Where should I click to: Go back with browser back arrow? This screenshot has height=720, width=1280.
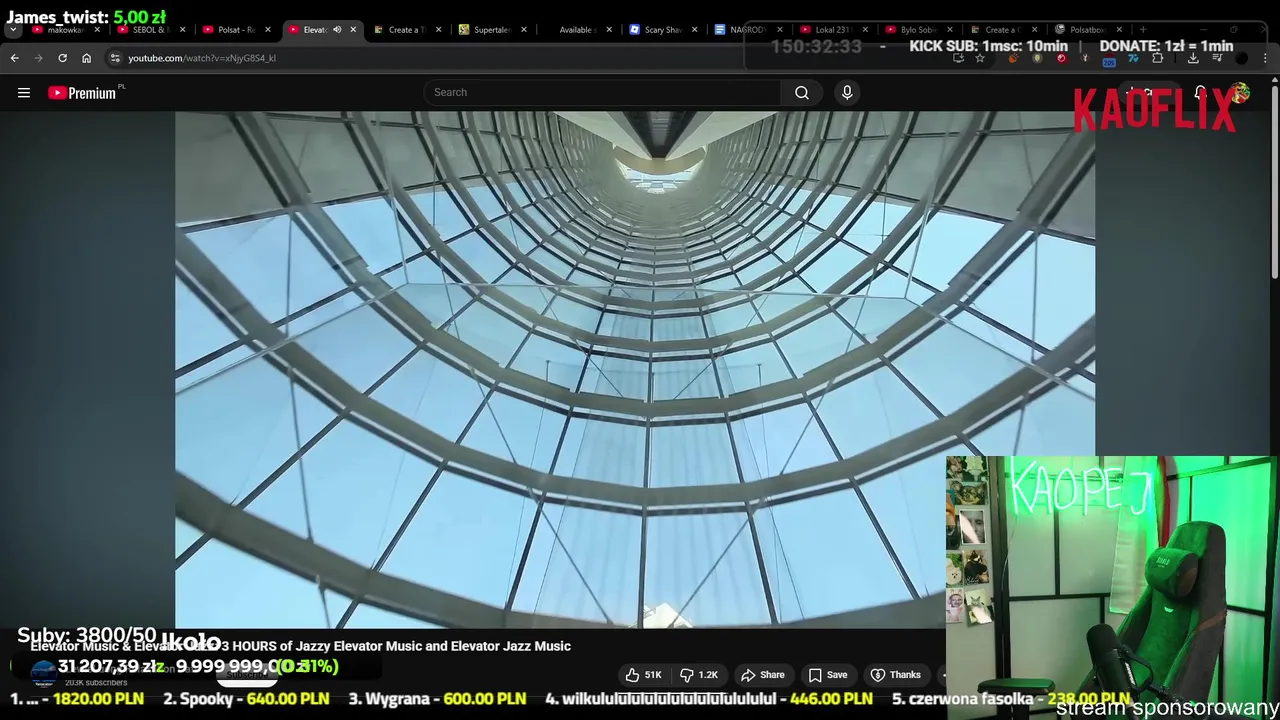(x=15, y=58)
